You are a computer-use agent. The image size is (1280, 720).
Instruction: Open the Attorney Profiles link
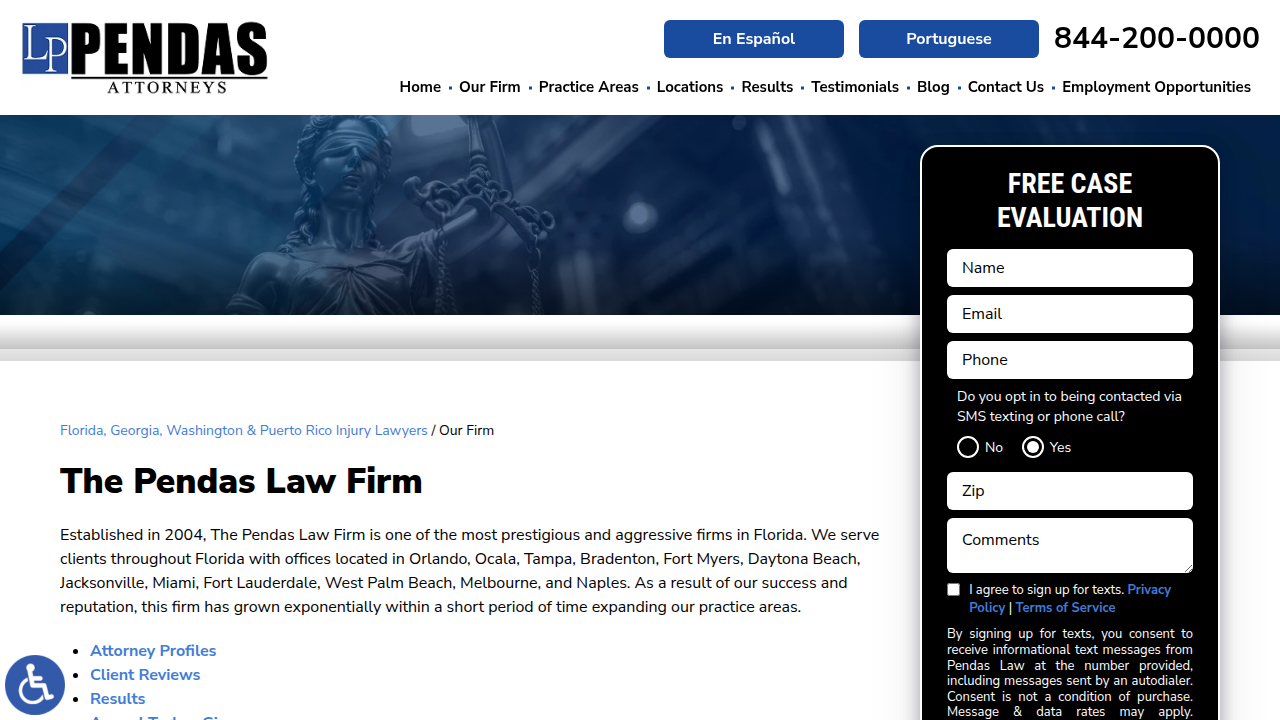(153, 651)
